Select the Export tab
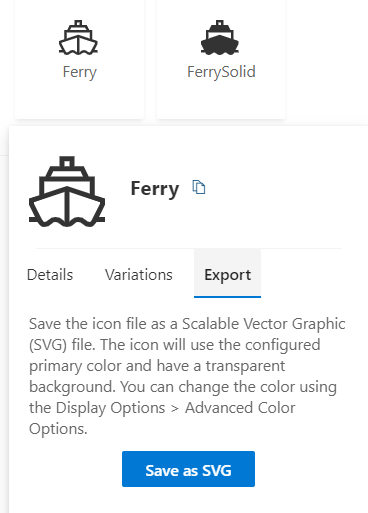The height and width of the screenshot is (513, 368). (x=227, y=273)
